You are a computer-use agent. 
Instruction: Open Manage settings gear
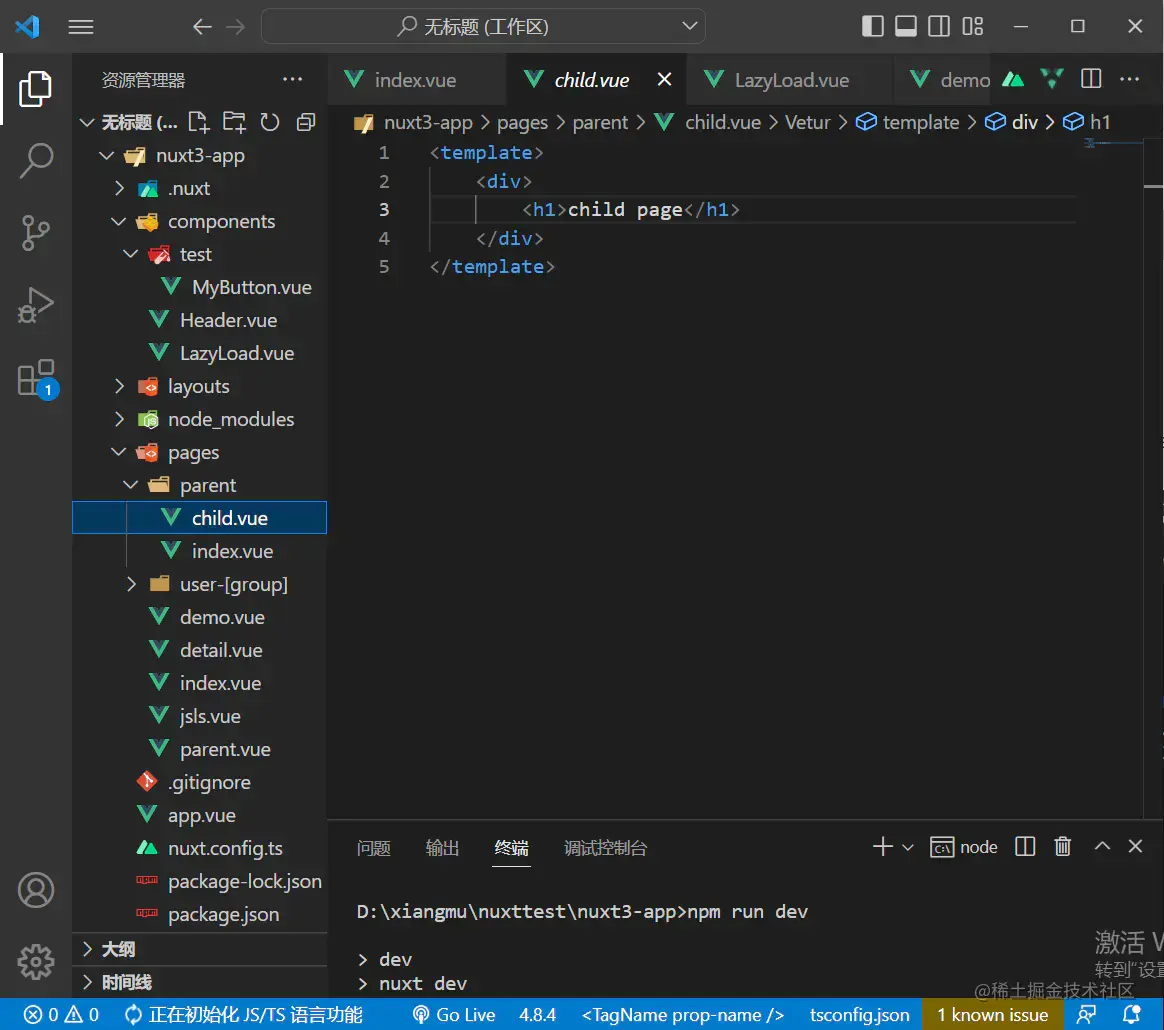pos(35,962)
